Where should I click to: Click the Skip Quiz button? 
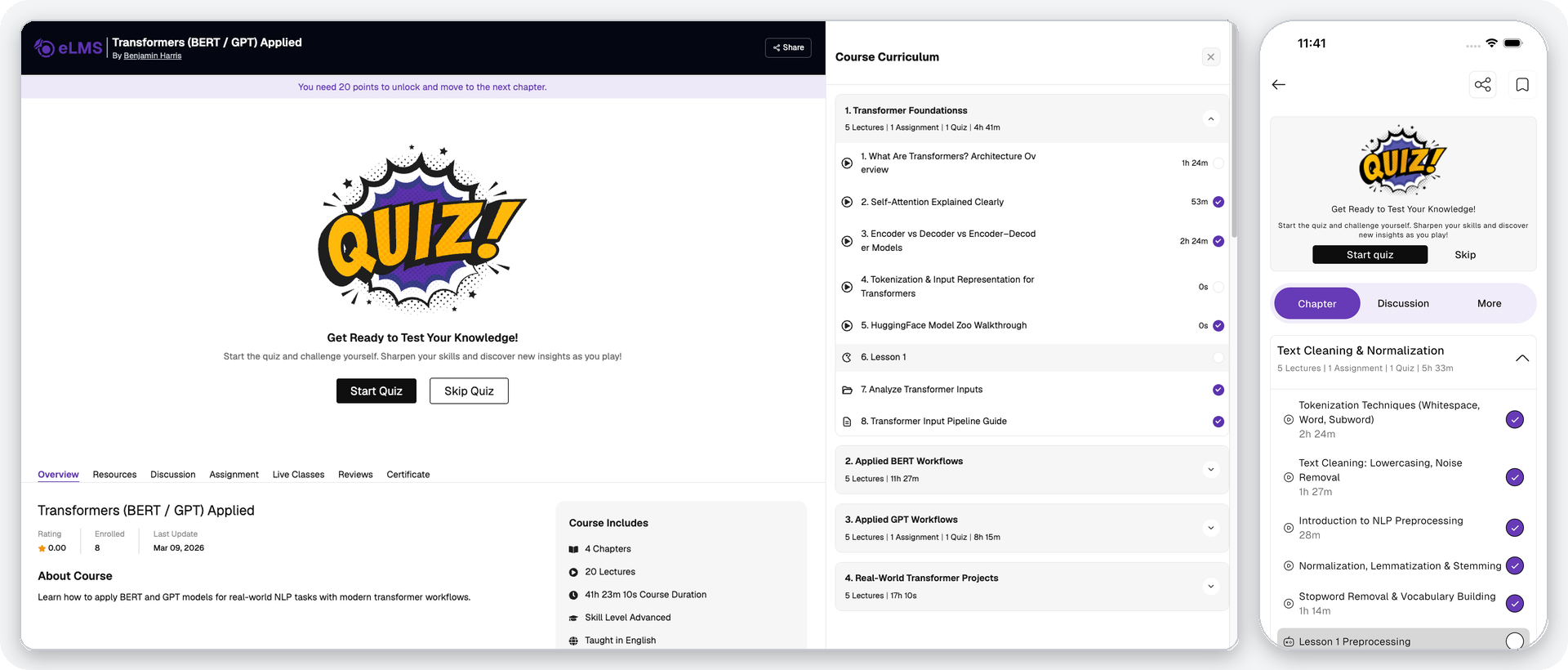point(469,391)
